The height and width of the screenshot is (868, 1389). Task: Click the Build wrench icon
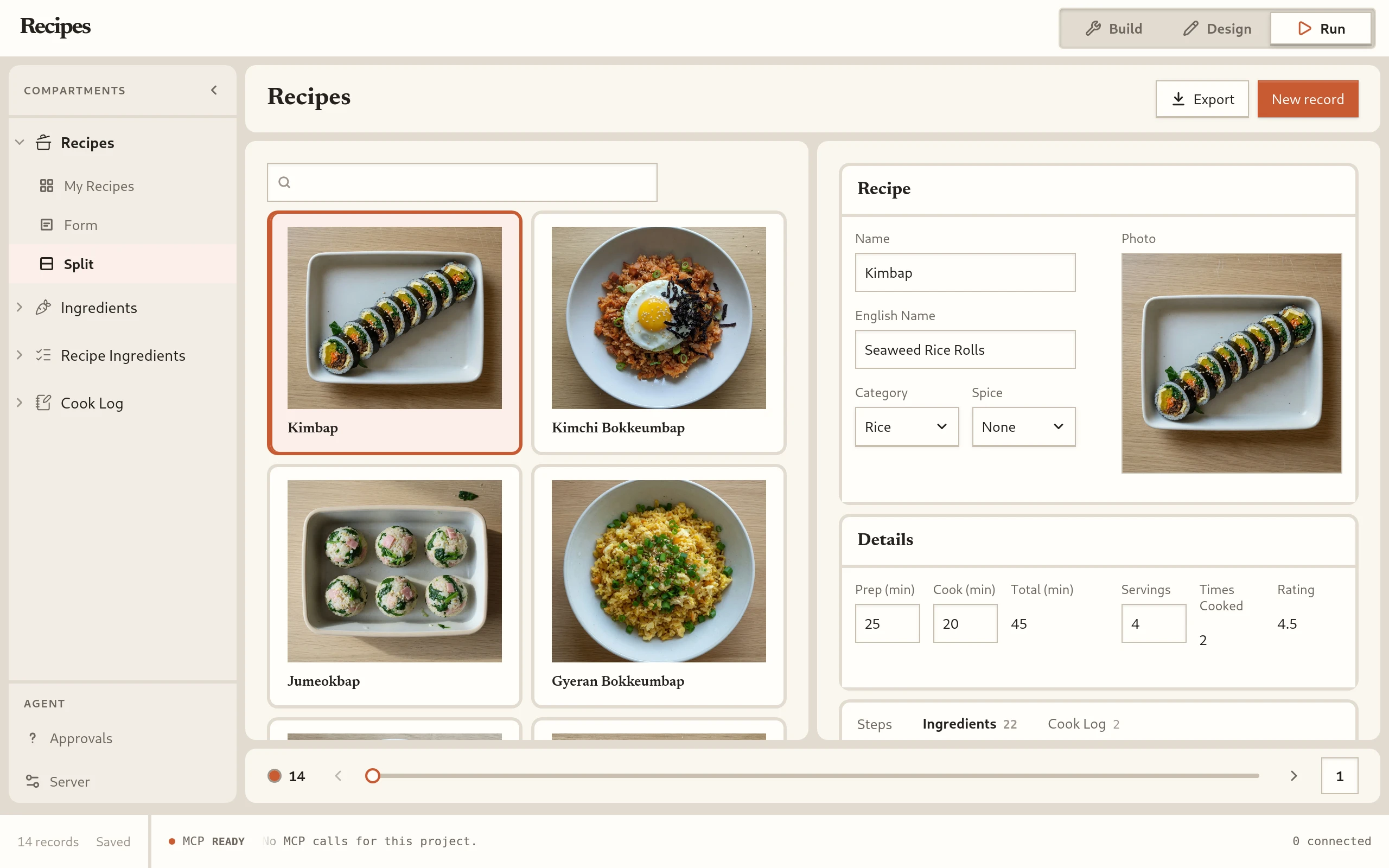point(1093,28)
